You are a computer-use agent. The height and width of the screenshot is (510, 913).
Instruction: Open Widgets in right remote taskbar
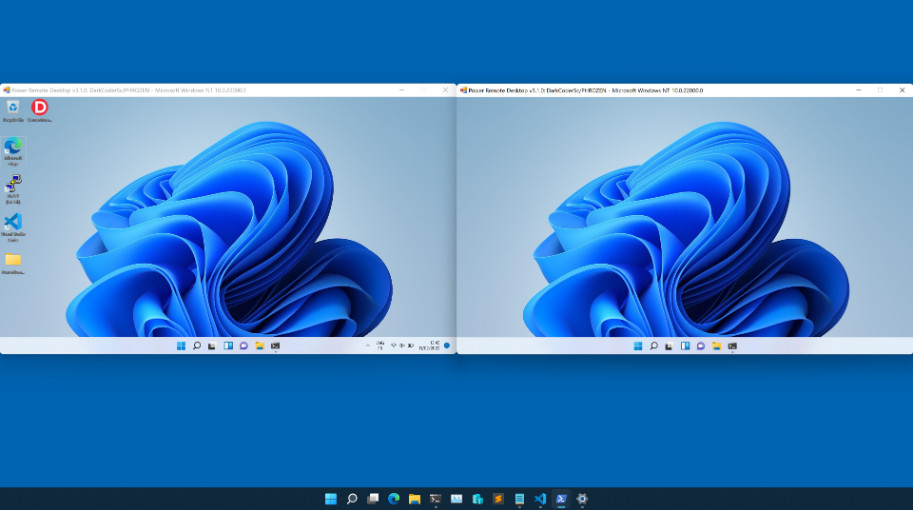point(685,346)
